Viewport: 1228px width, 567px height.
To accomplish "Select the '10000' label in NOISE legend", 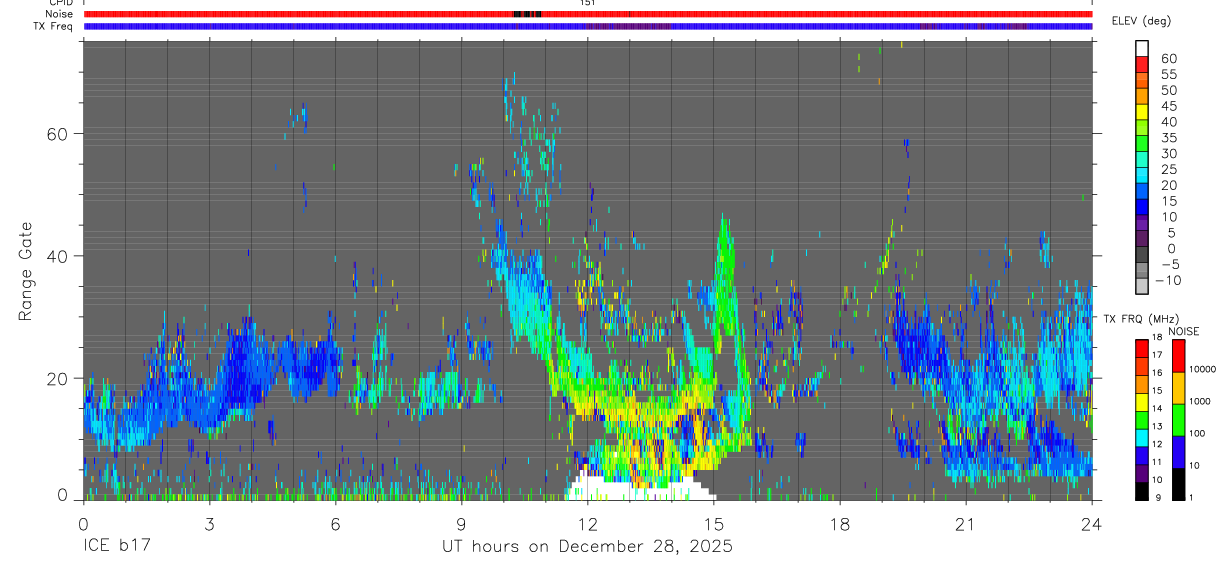I will point(1203,369).
